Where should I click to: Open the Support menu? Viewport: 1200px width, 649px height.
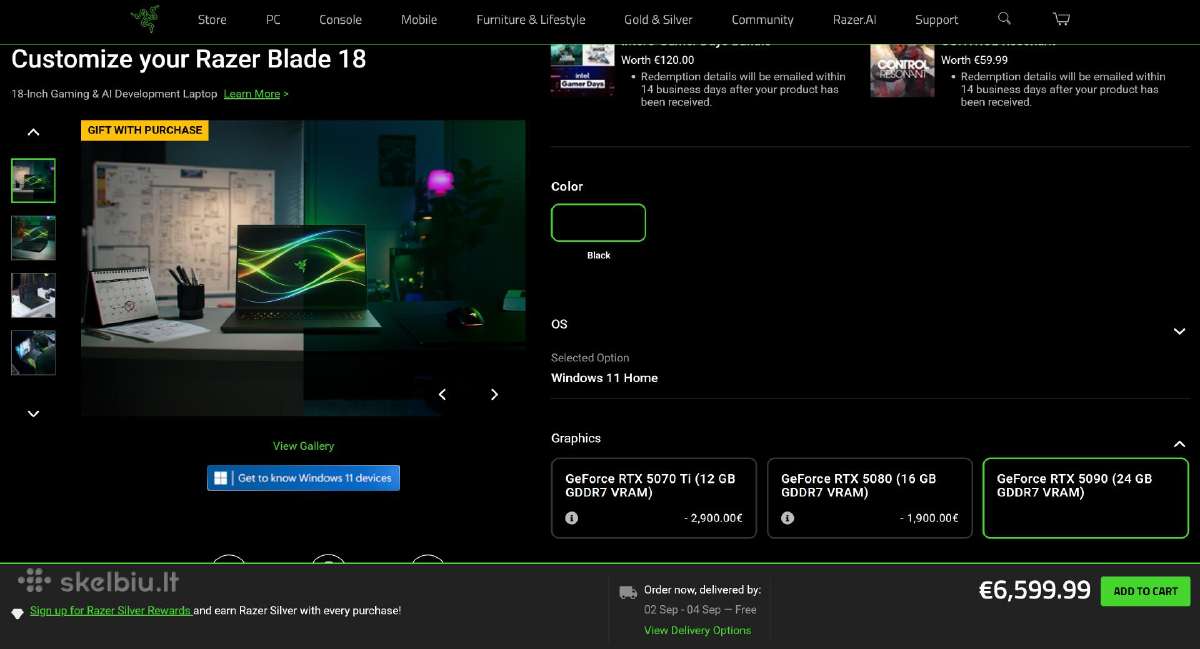937,20
